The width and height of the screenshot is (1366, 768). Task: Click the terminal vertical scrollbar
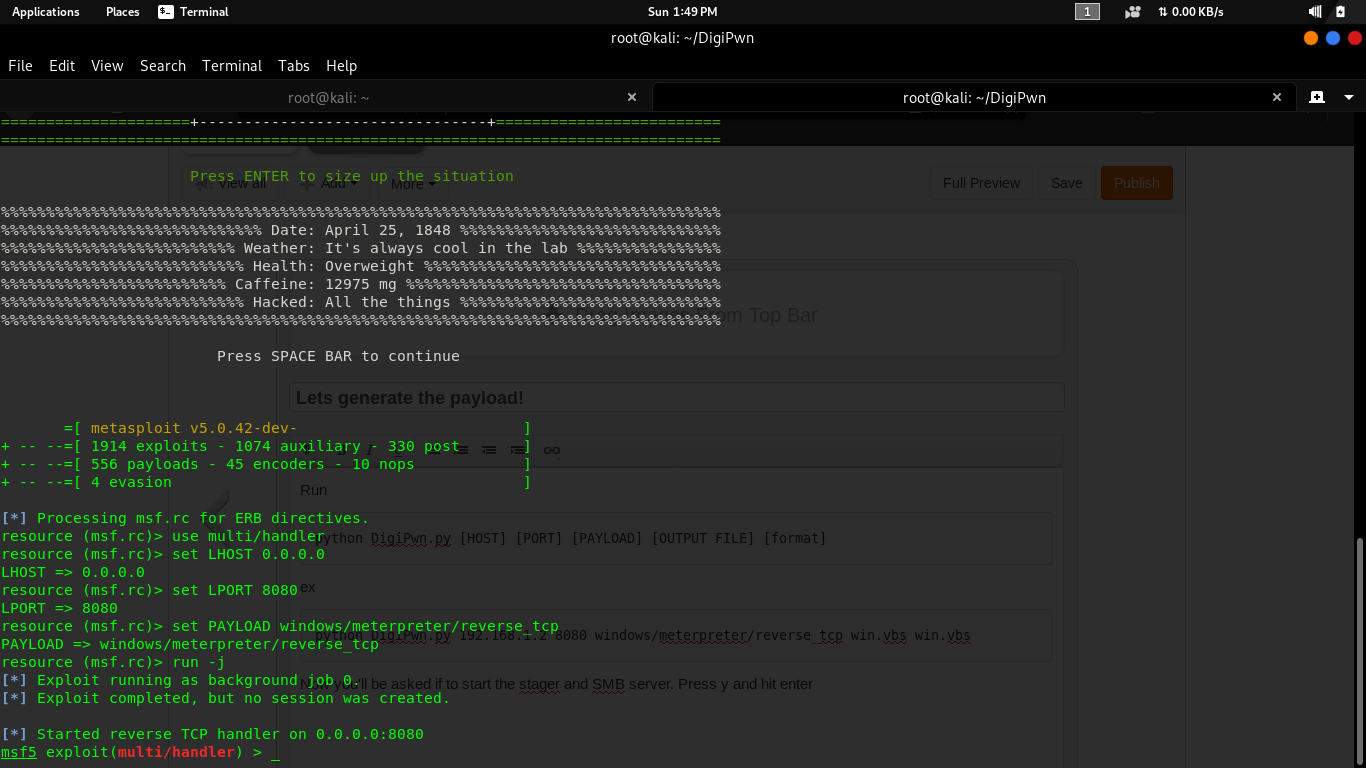coord(1360,651)
